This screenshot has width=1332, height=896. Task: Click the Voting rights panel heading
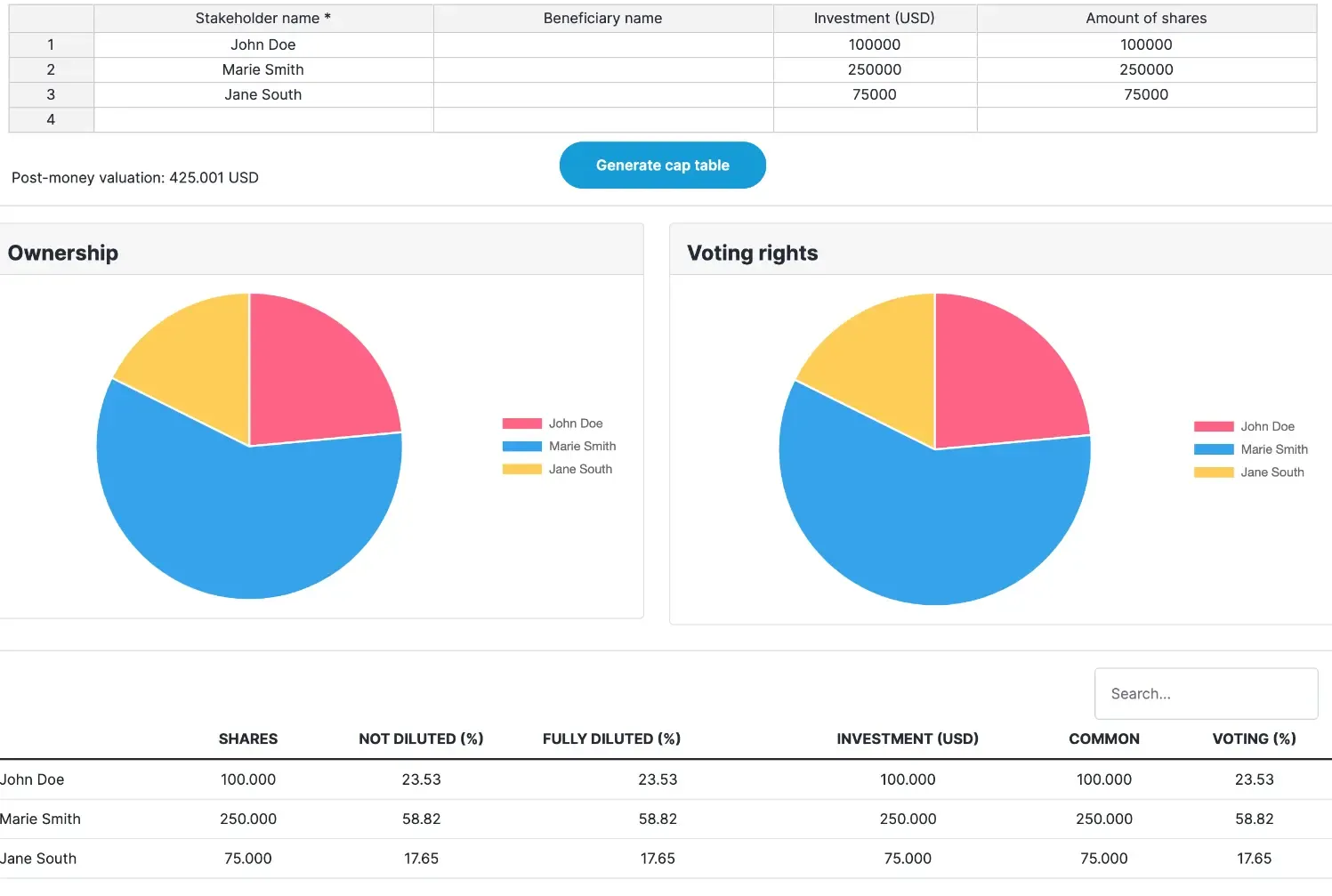click(753, 254)
